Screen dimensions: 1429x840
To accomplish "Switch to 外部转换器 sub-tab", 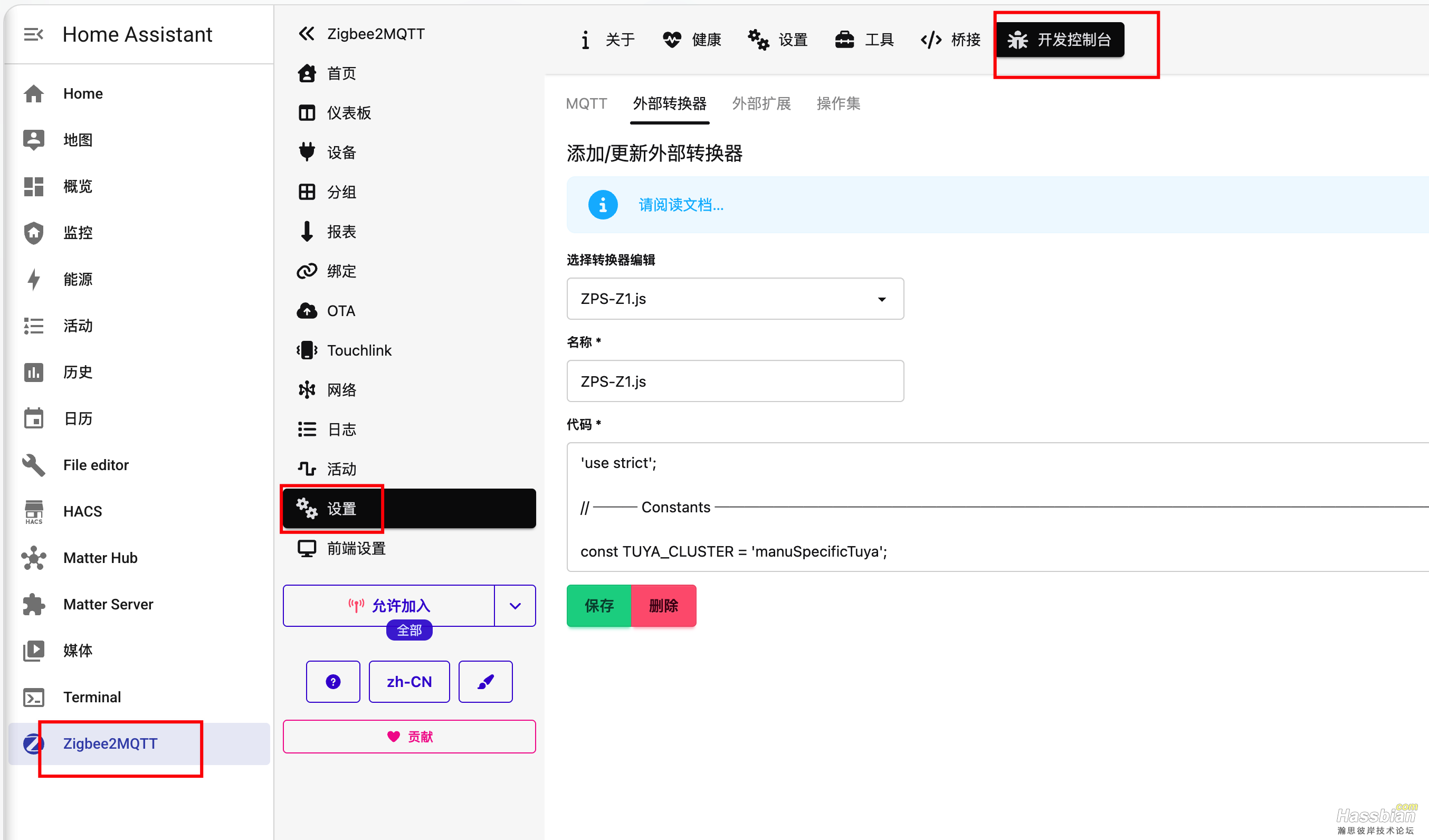I will (670, 104).
